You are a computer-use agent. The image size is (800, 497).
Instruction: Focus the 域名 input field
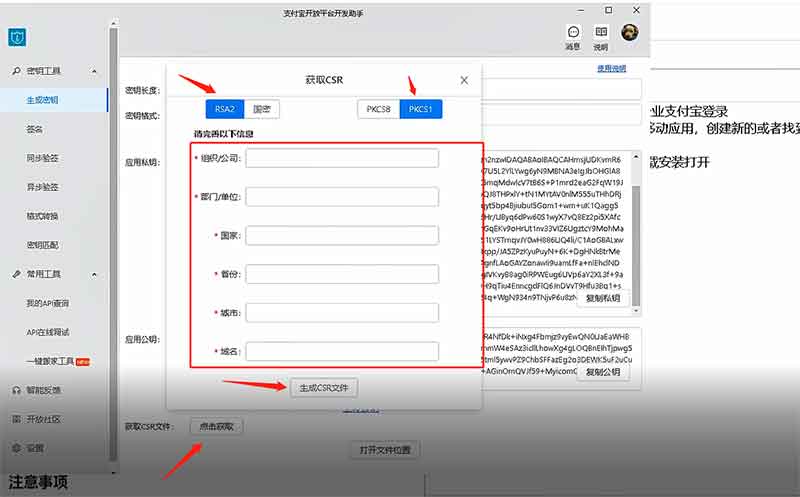pyautogui.click(x=342, y=352)
